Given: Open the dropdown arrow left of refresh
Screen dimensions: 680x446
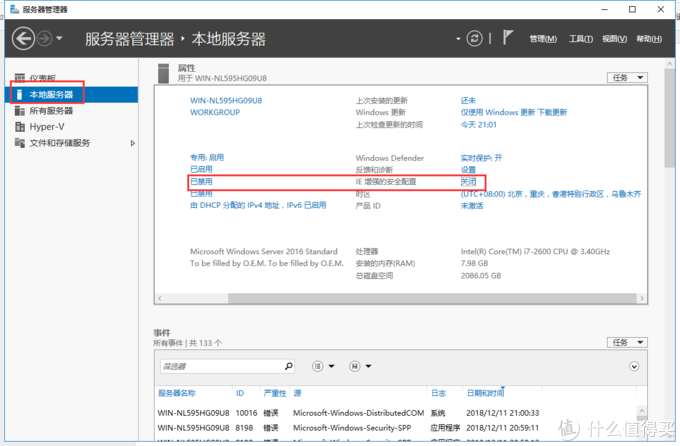Looking at the screenshot, I should 458,39.
